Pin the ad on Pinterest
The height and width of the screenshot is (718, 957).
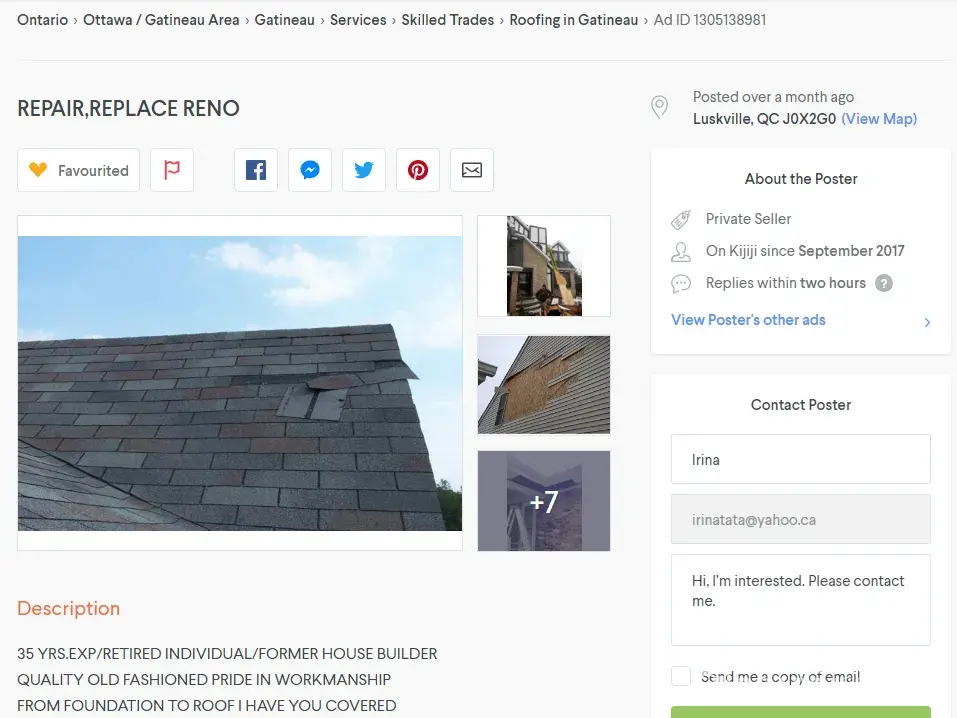click(418, 170)
